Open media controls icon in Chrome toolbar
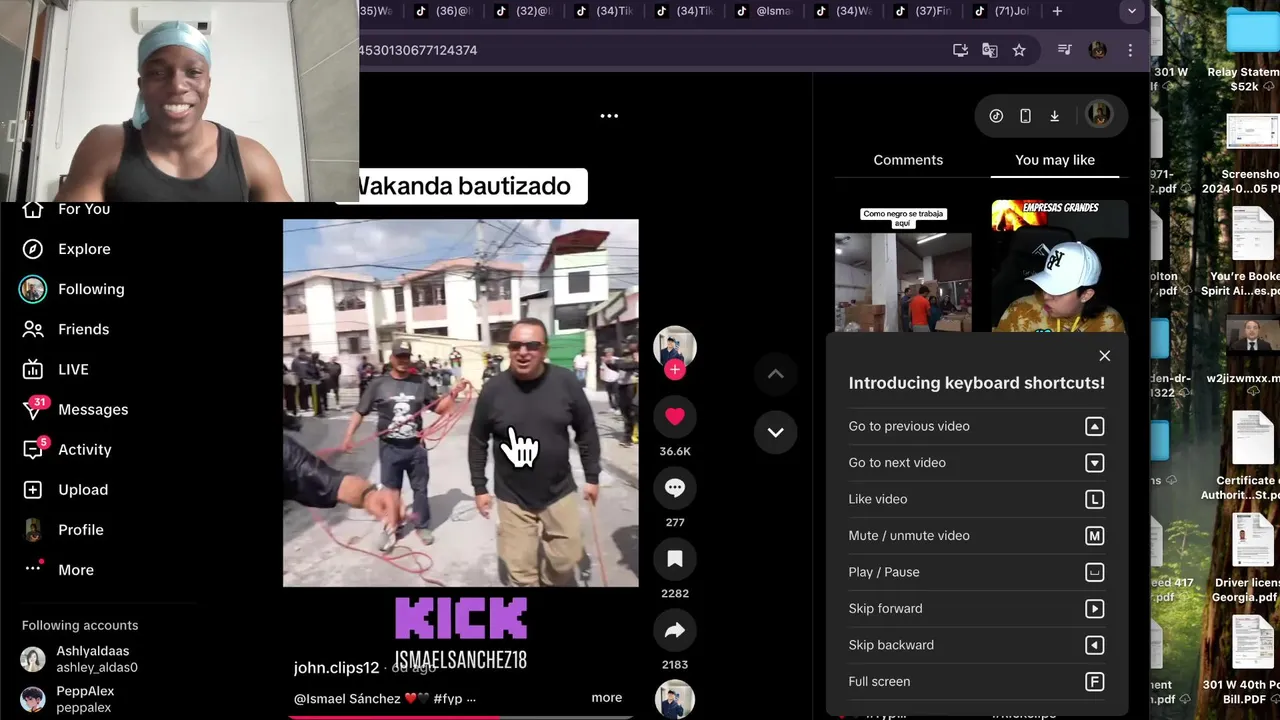1280x720 pixels. pyautogui.click(x=1065, y=50)
